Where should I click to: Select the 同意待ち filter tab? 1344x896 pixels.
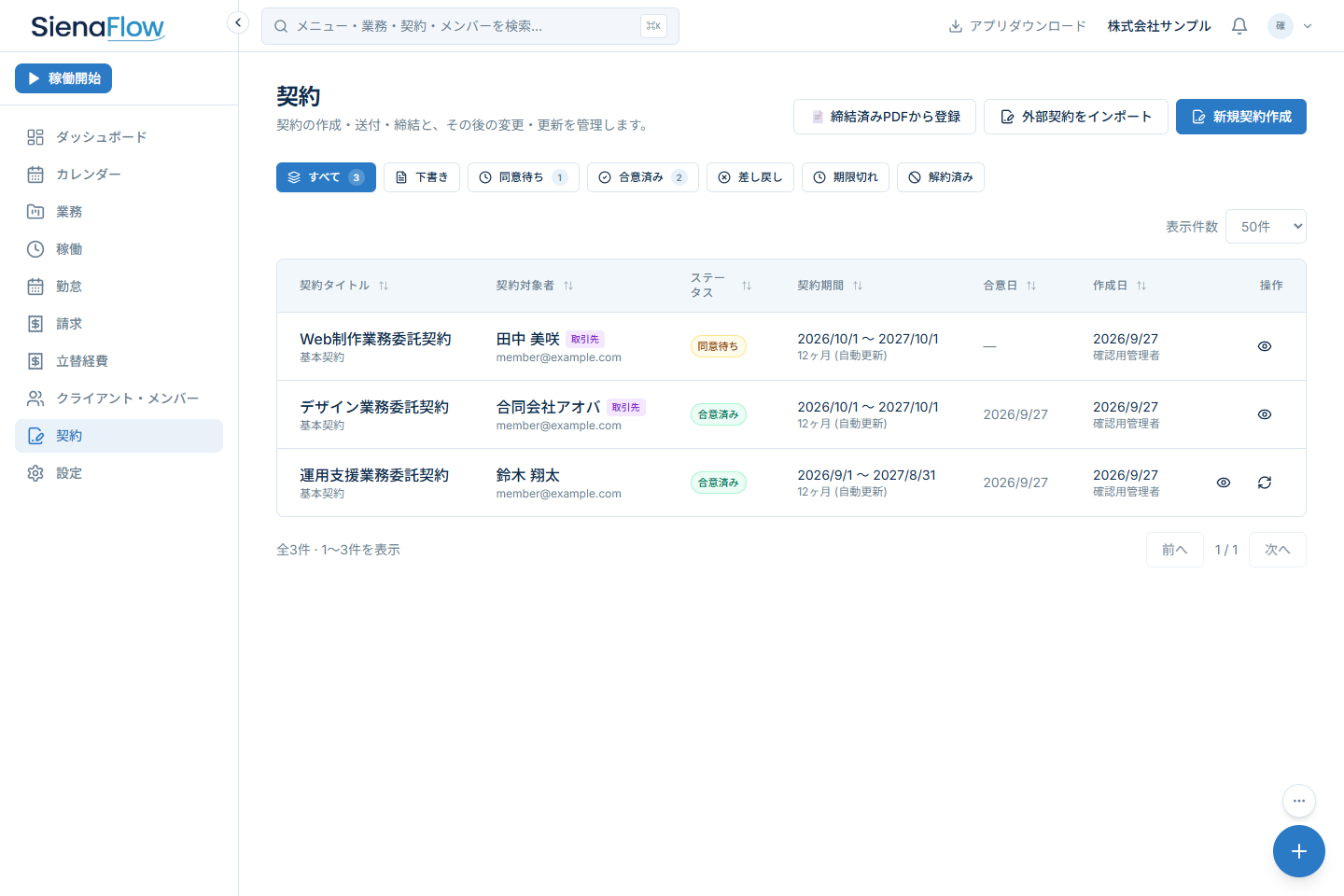524,177
